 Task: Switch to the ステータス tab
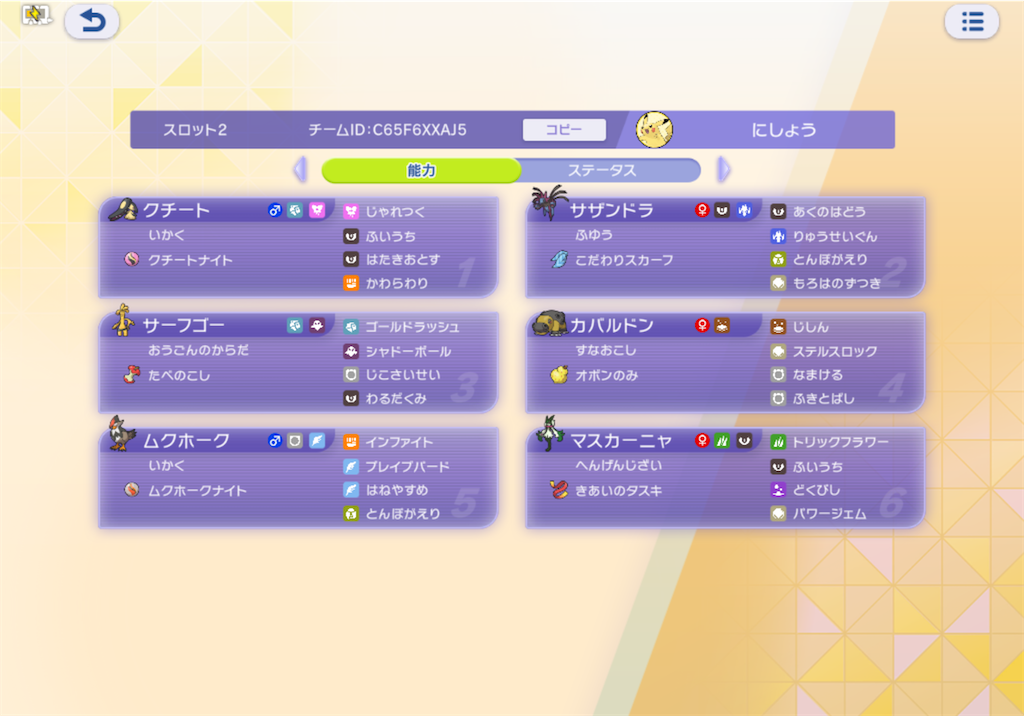602,171
